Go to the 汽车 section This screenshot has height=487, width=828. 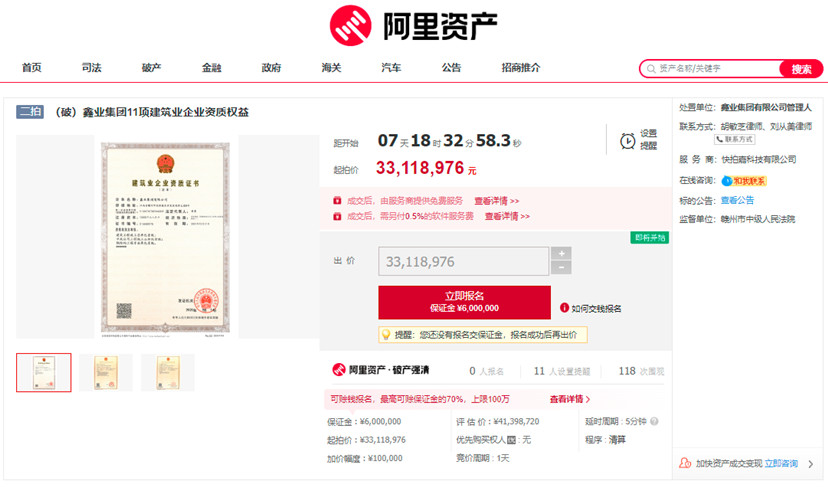click(x=391, y=68)
